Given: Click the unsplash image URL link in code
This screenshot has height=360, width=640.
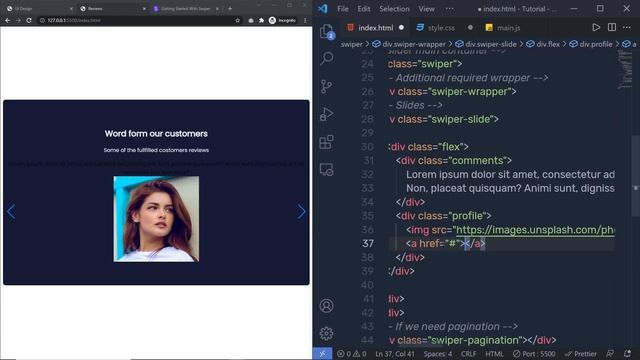Looking at the screenshot, I should click(535, 230).
